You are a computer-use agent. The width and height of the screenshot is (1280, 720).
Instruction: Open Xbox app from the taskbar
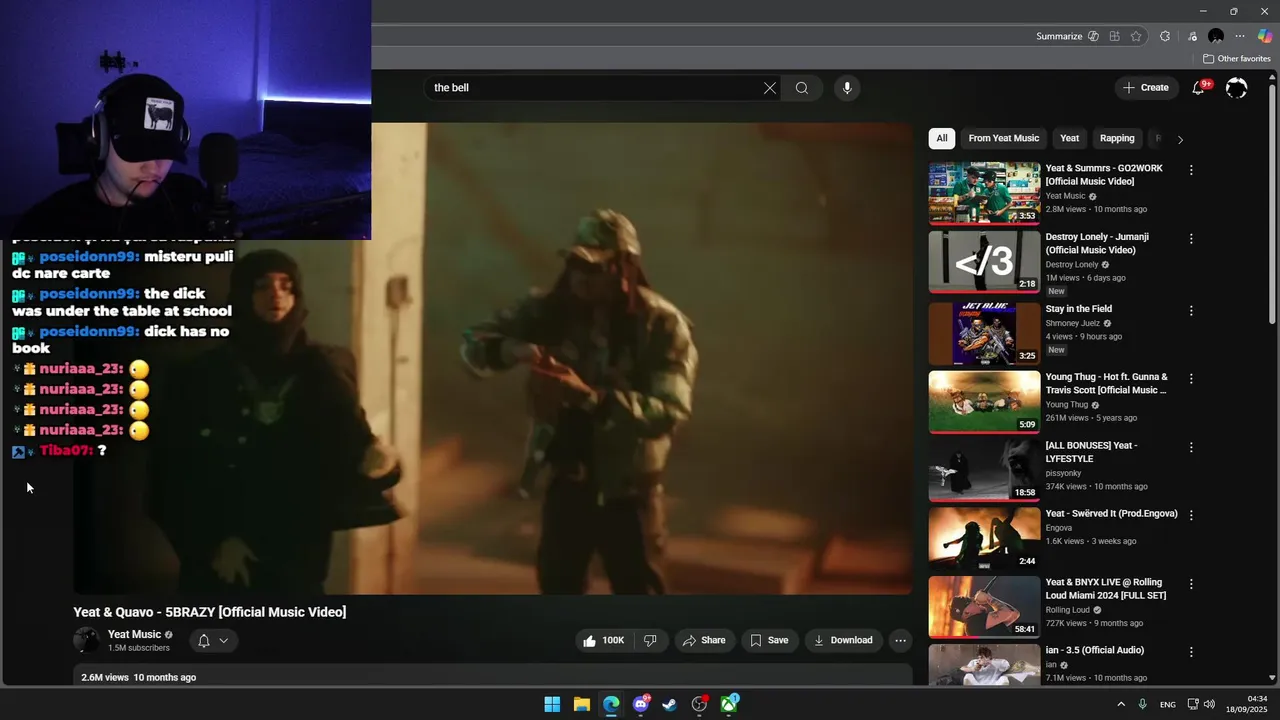[729, 704]
